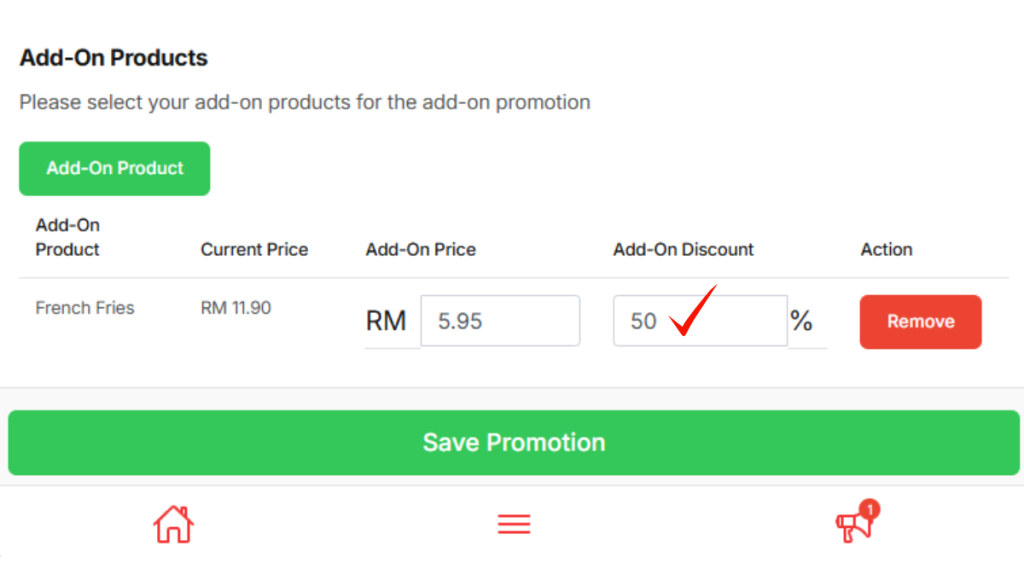Click the RM currency prefix label
The image size is (1024, 580).
[386, 321]
